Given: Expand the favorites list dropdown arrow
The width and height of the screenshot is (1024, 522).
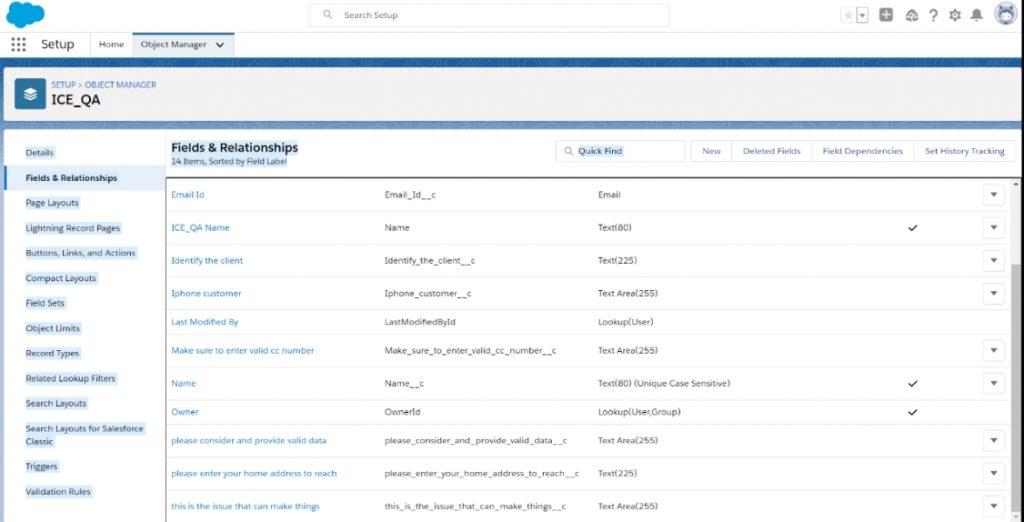Looking at the screenshot, I should pyautogui.click(x=862, y=15).
